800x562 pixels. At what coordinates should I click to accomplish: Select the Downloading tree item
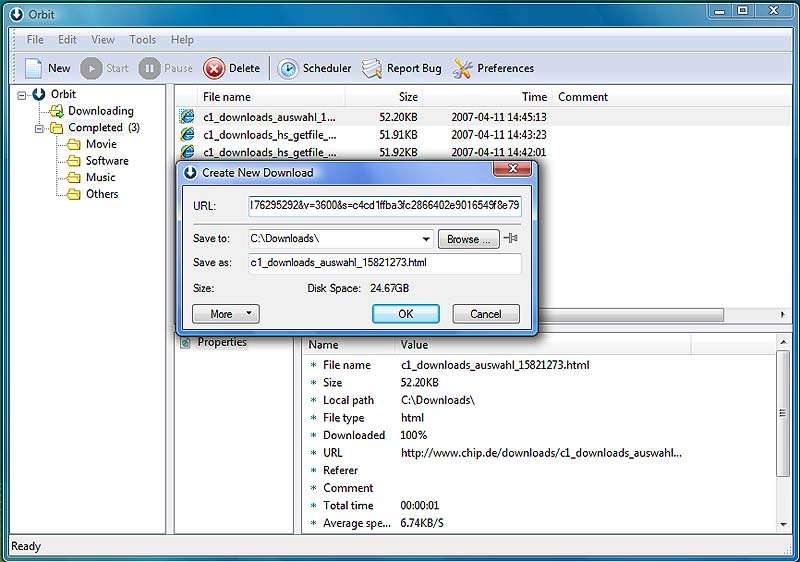pyautogui.click(x=101, y=111)
